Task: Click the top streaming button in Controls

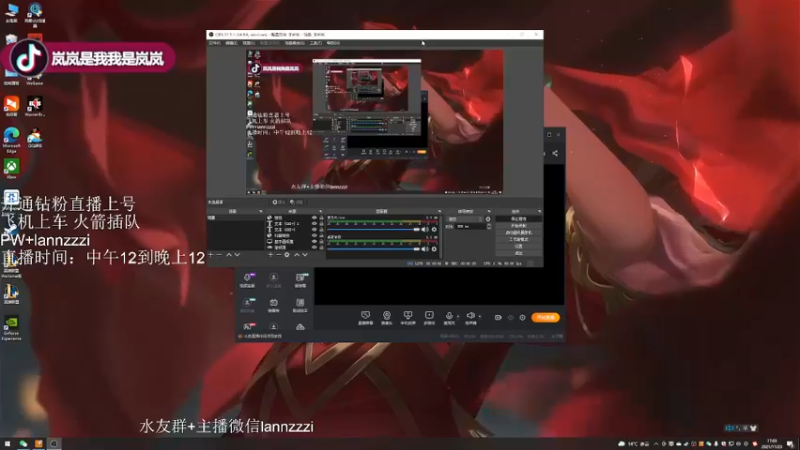Action: [518, 219]
